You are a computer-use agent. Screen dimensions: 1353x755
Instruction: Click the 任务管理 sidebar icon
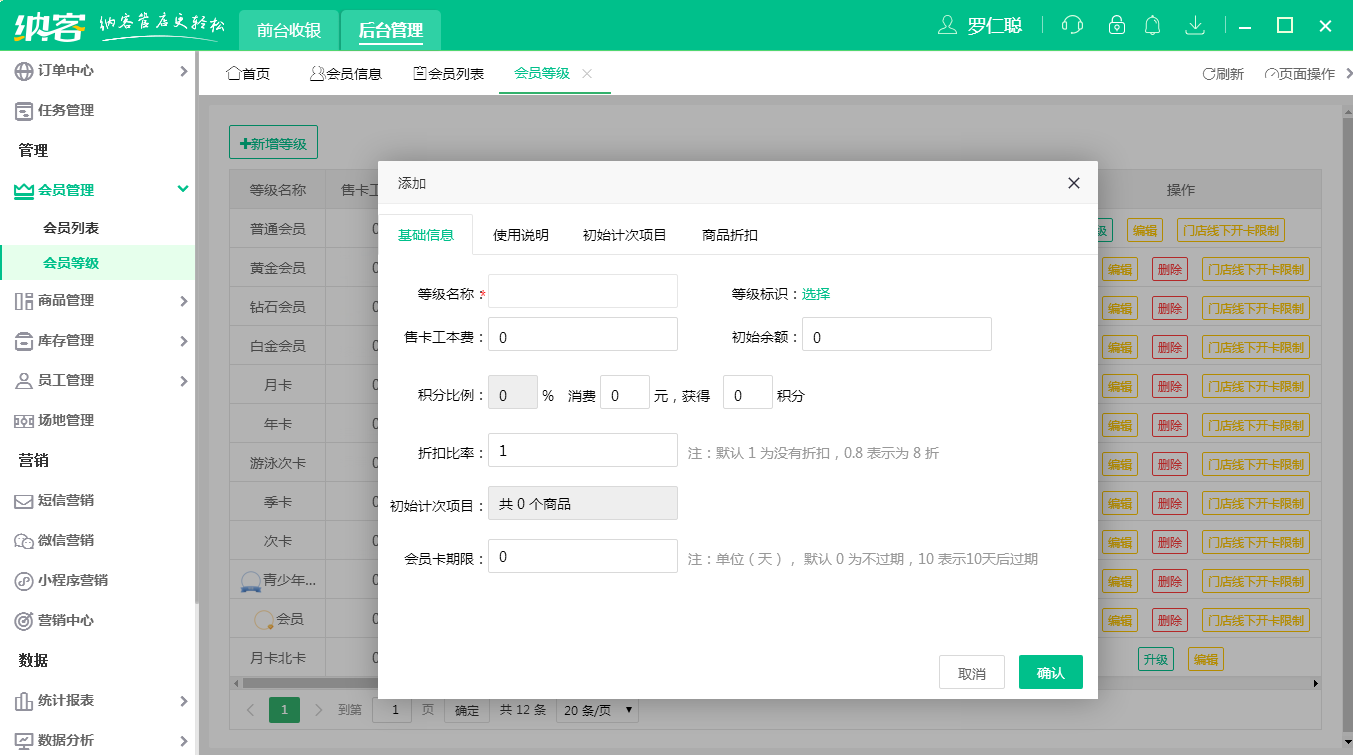click(x=24, y=111)
